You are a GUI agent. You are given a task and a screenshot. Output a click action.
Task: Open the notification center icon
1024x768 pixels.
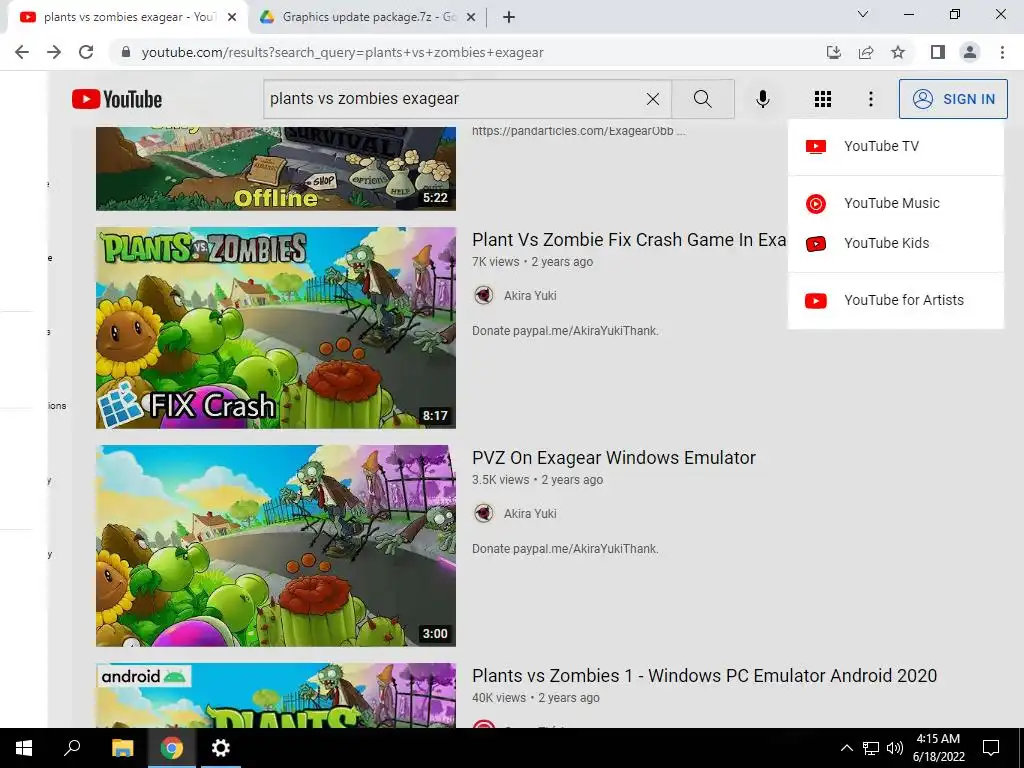991,748
